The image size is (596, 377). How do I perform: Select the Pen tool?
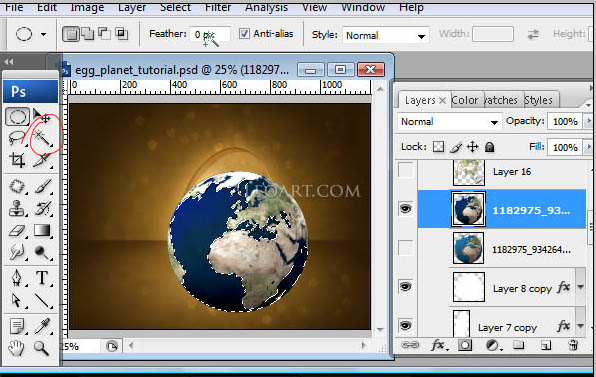point(17,279)
